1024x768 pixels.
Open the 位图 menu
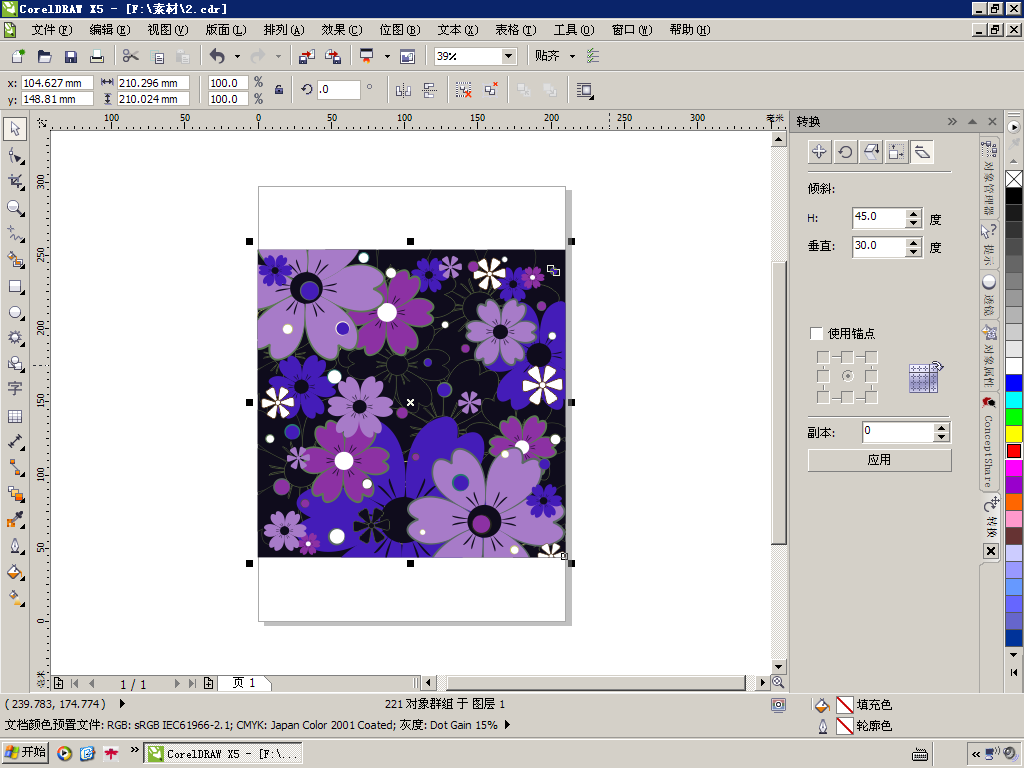[399, 30]
